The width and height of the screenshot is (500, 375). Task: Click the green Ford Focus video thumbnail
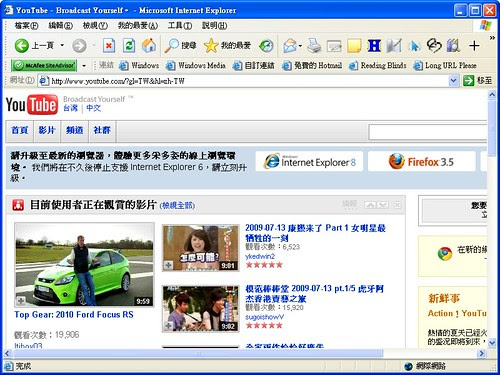[x=84, y=265]
